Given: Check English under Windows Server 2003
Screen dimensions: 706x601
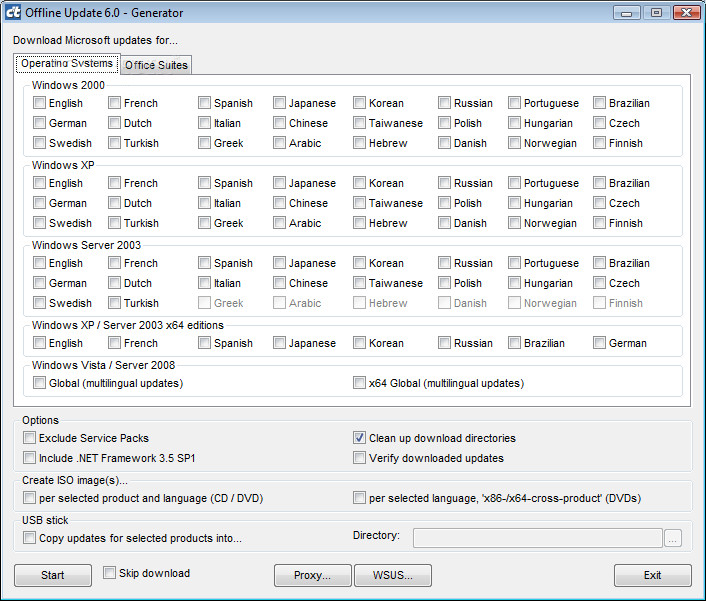Looking at the screenshot, I should pos(40,263).
